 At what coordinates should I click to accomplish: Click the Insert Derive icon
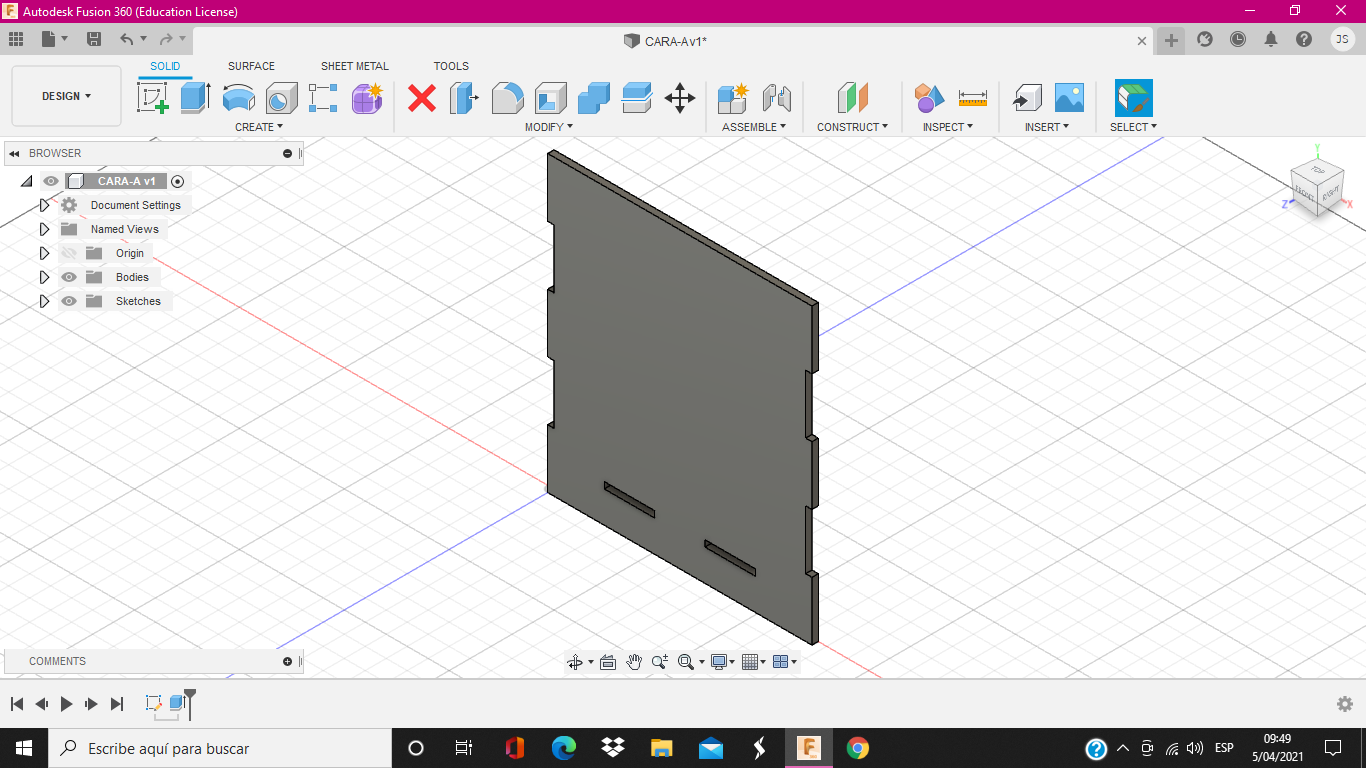point(1026,98)
